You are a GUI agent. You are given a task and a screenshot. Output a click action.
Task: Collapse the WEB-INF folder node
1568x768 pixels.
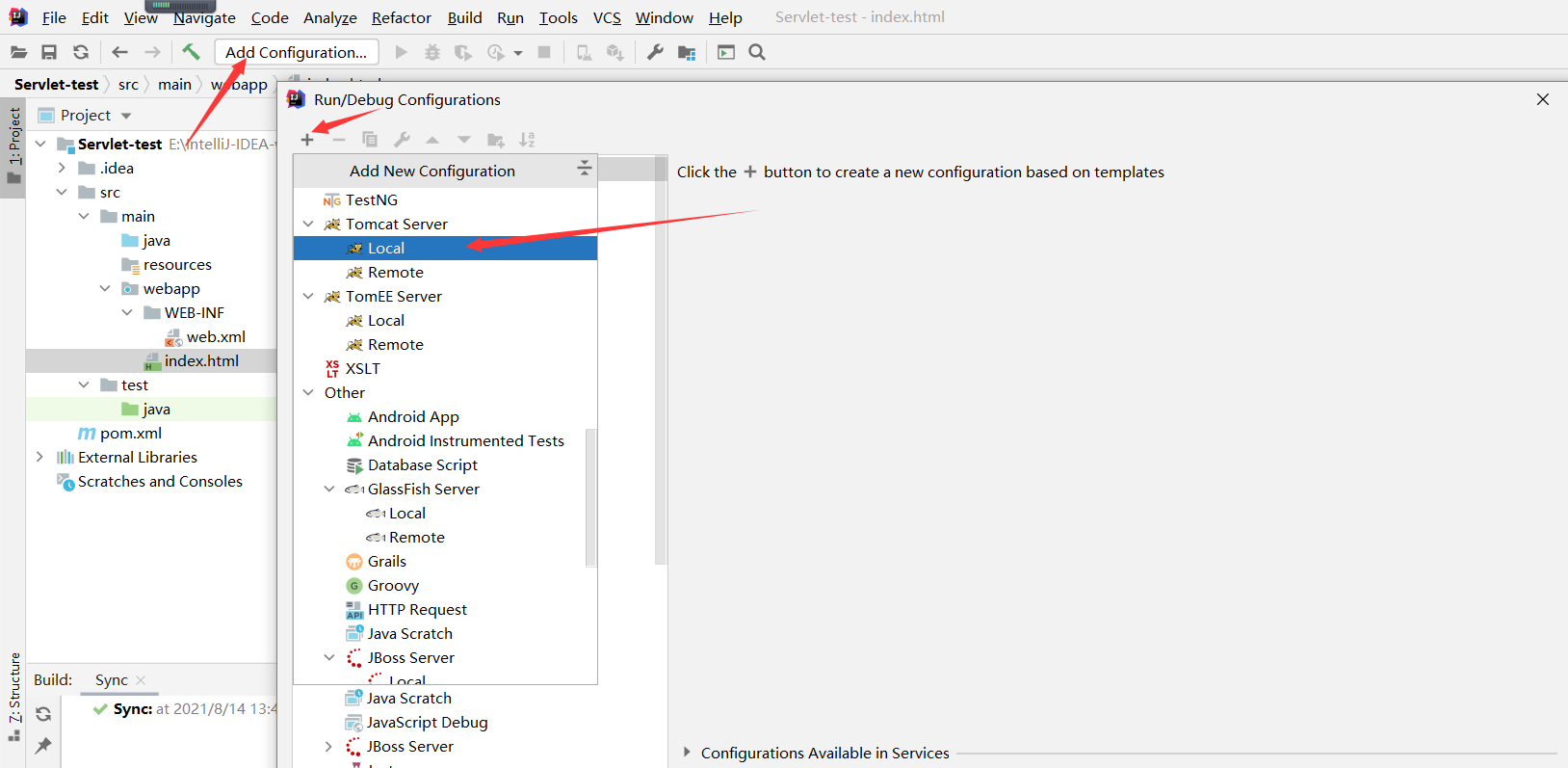(x=127, y=312)
